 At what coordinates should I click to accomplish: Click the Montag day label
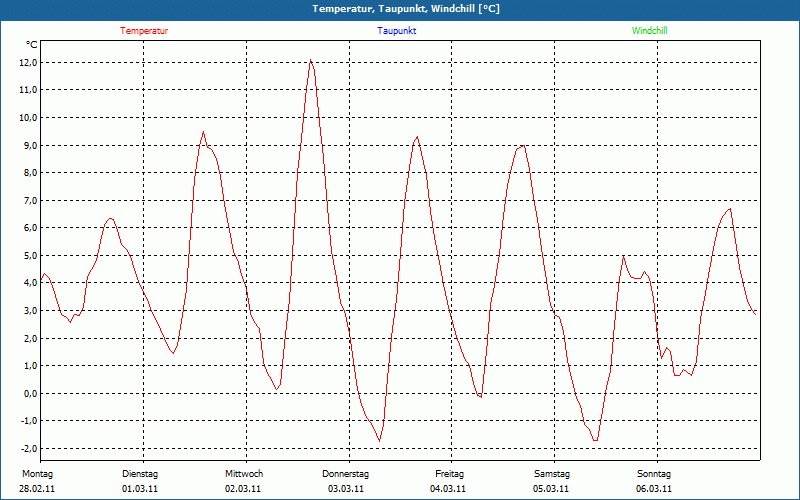pos(37,474)
